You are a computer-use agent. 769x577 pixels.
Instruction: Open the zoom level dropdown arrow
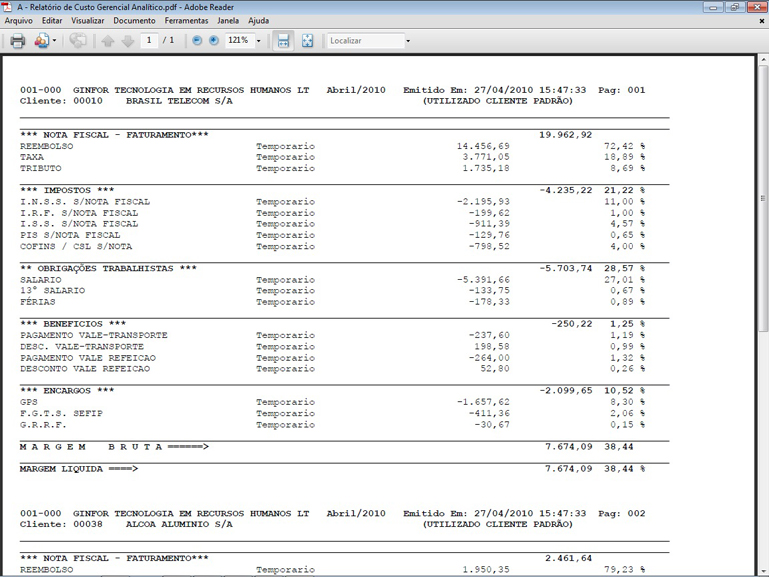258,41
